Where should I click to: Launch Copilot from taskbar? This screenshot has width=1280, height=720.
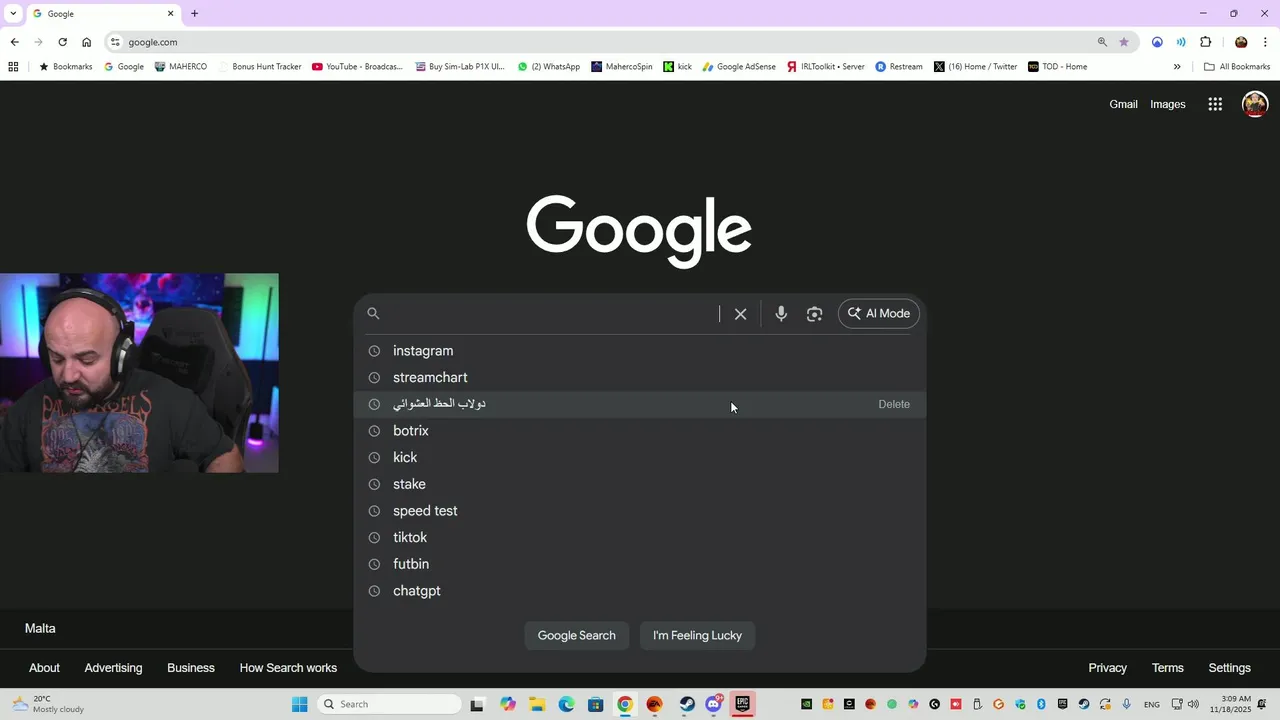[x=508, y=704]
